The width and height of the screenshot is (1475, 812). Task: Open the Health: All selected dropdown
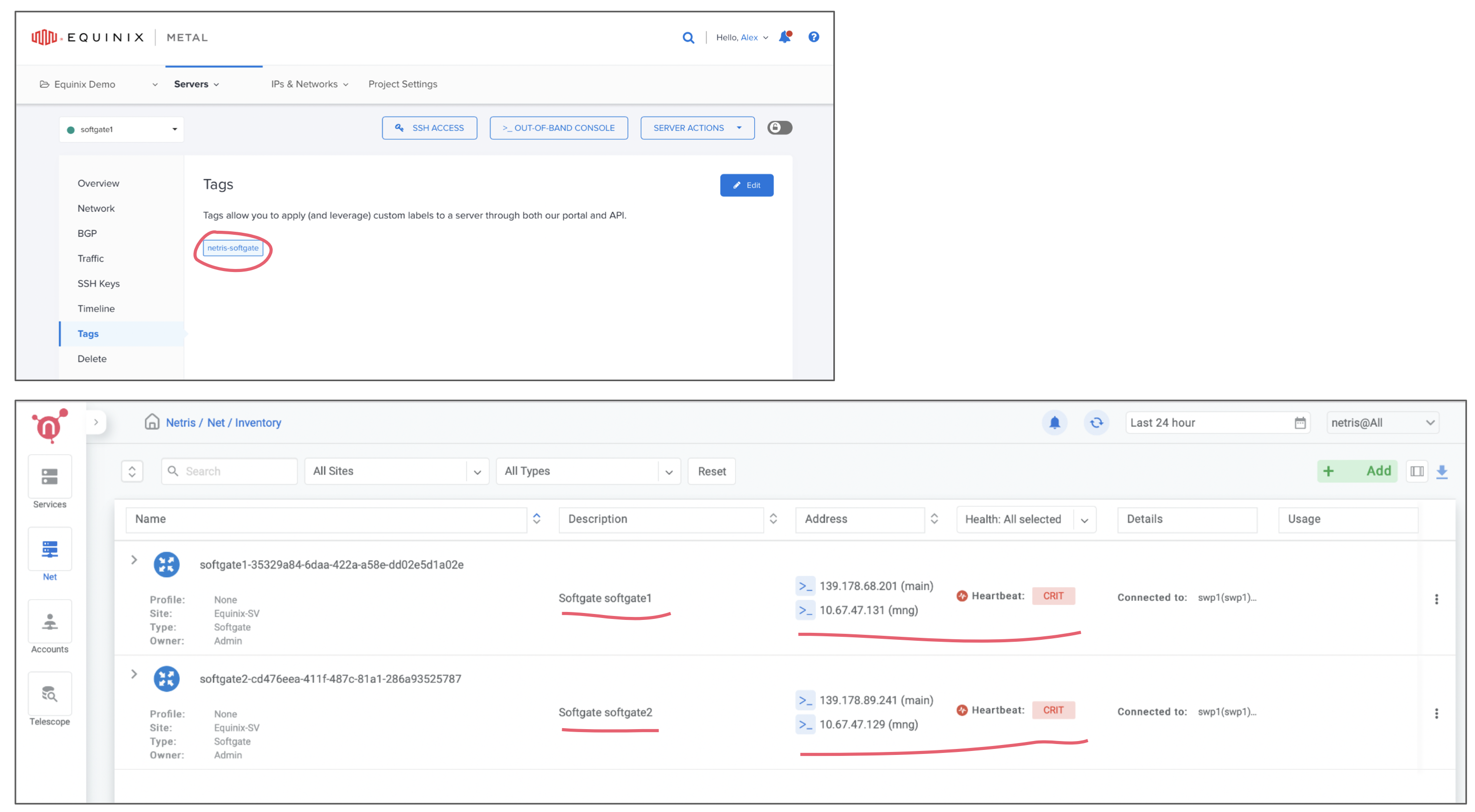coord(1026,520)
